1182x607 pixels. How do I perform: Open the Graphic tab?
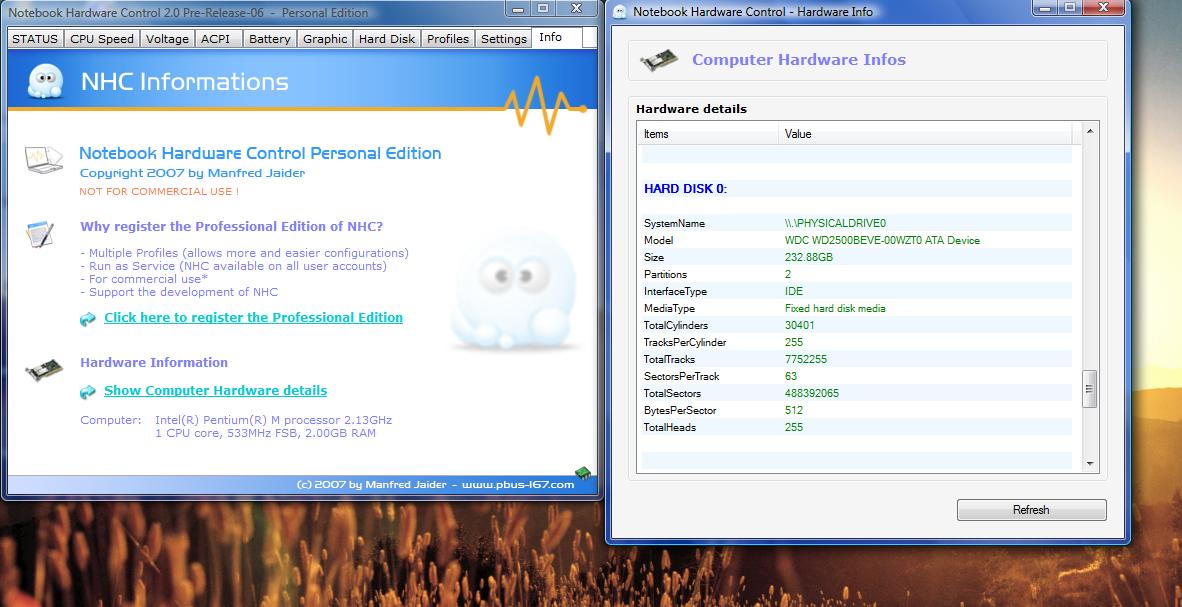(x=325, y=38)
